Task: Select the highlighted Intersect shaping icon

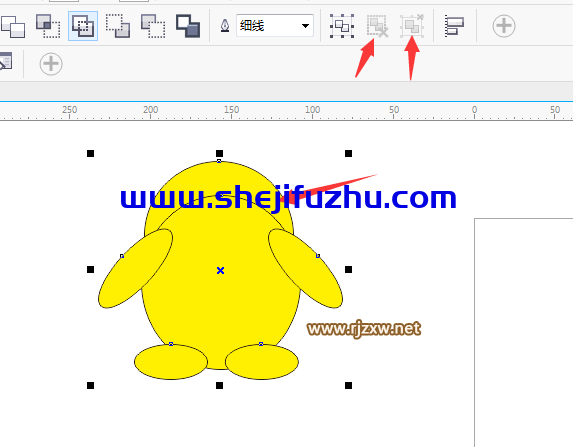Action: [x=83, y=26]
